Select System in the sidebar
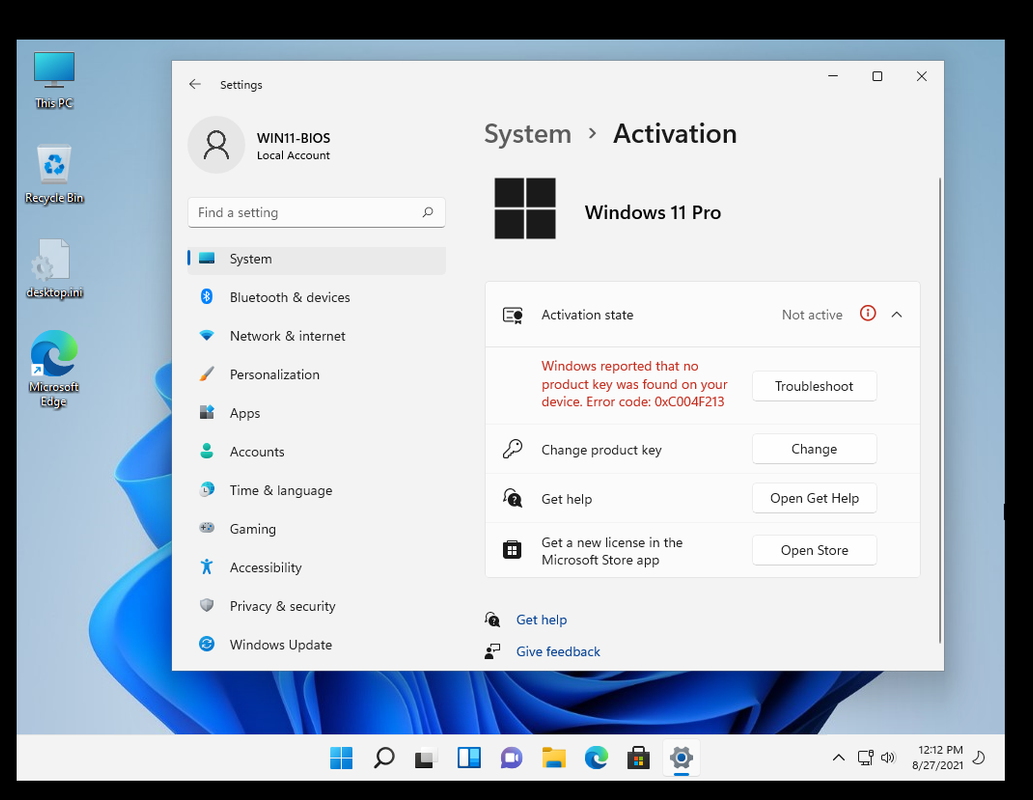Screen dimensions: 1033x800 coord(317,259)
